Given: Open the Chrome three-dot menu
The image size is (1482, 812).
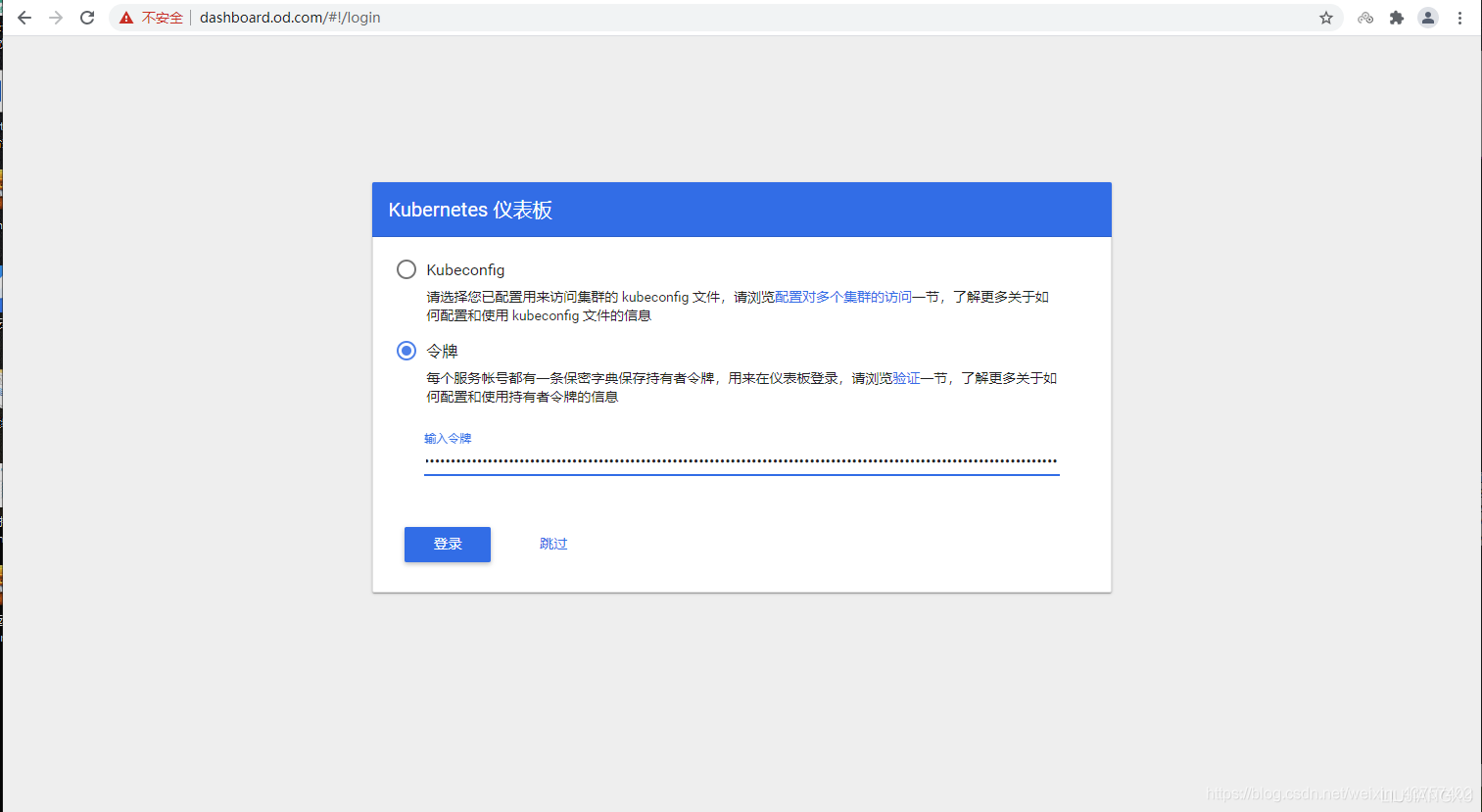Looking at the screenshot, I should point(1459,18).
